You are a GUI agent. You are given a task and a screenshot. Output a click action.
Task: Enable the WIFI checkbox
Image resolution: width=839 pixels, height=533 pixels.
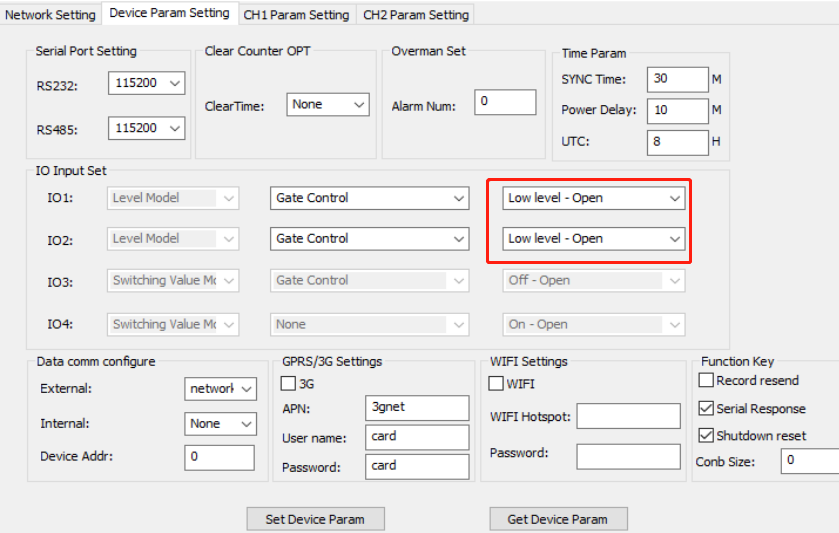(496, 383)
